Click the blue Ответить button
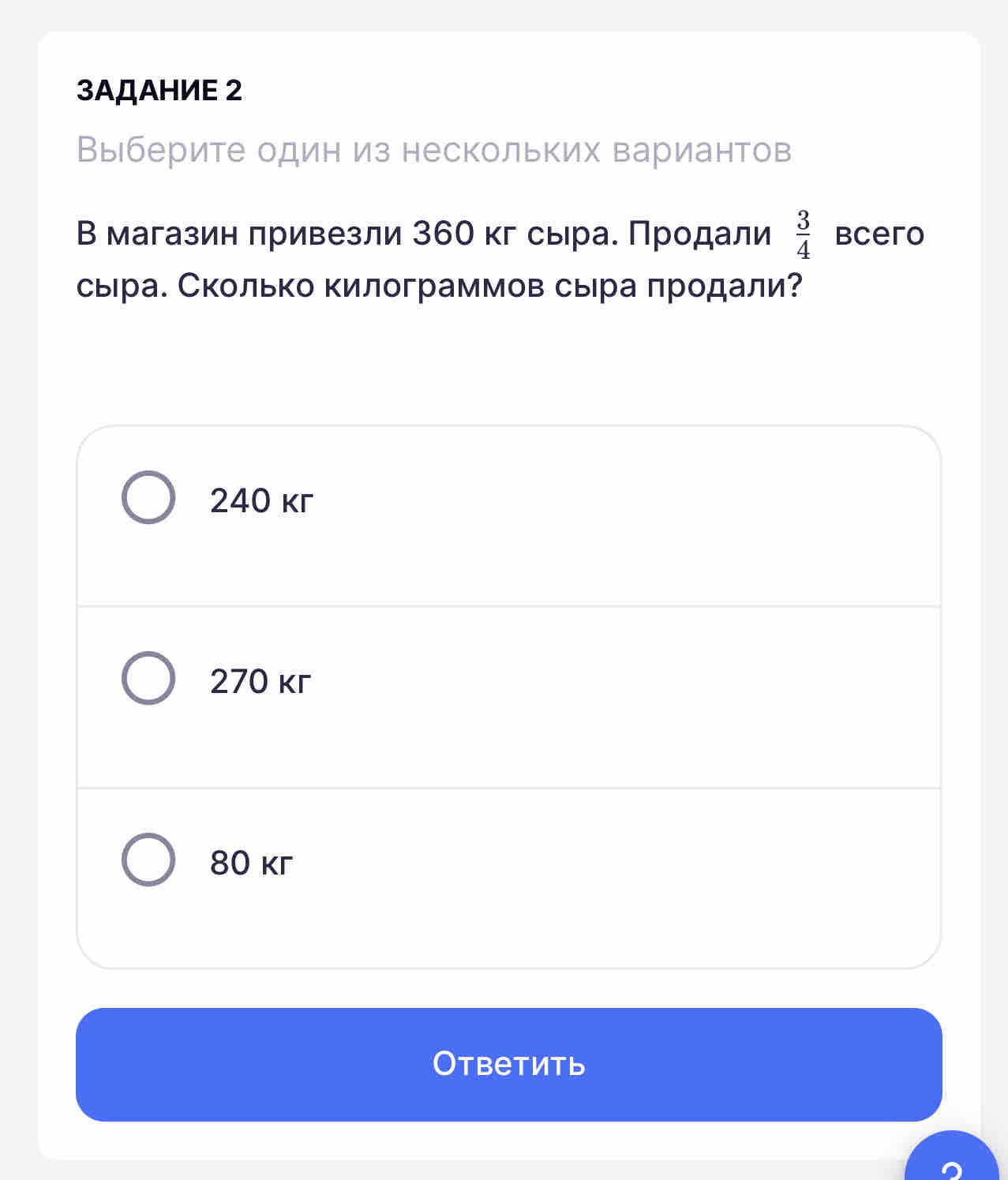Screen dimensions: 1008x1180 (509, 1064)
